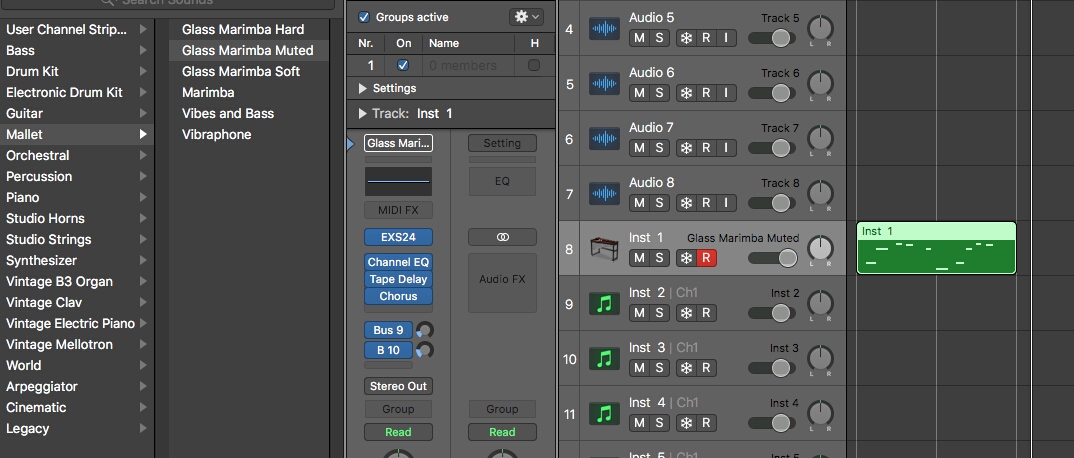Freeze the Audio 5 track with snowflake button

coord(686,38)
